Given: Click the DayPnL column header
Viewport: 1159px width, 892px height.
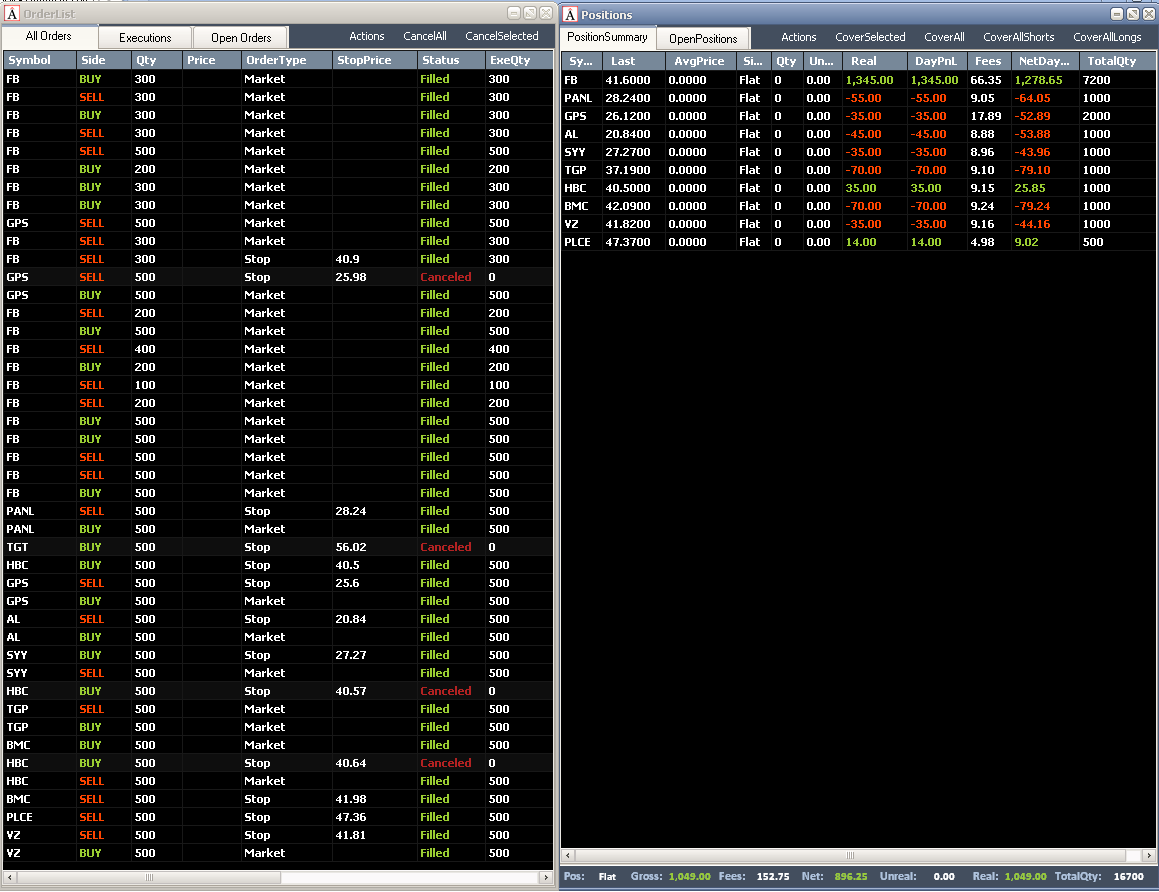Looking at the screenshot, I should click(x=937, y=61).
